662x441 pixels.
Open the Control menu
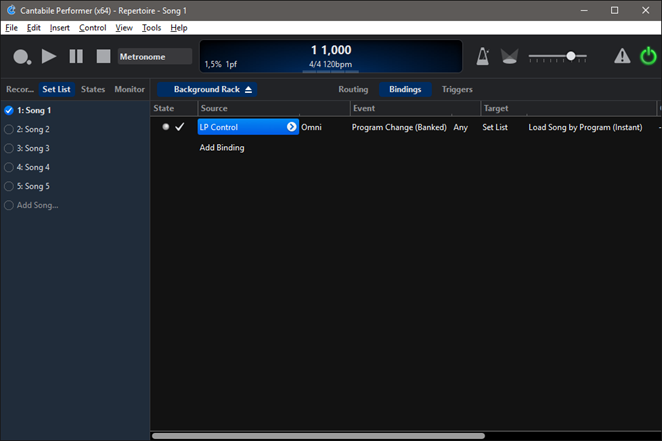92,28
